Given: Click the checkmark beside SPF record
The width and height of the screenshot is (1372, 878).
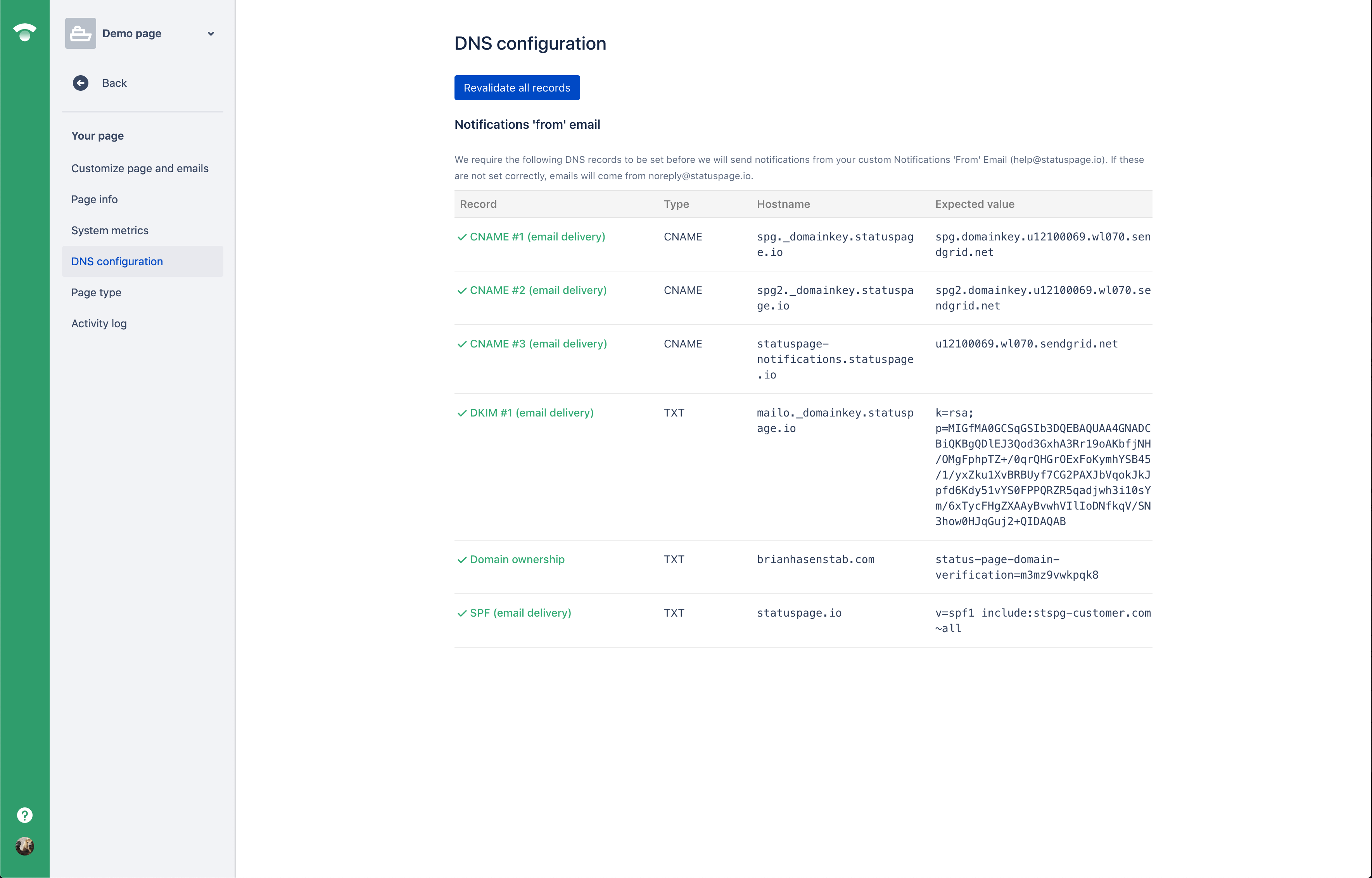Looking at the screenshot, I should point(462,614).
